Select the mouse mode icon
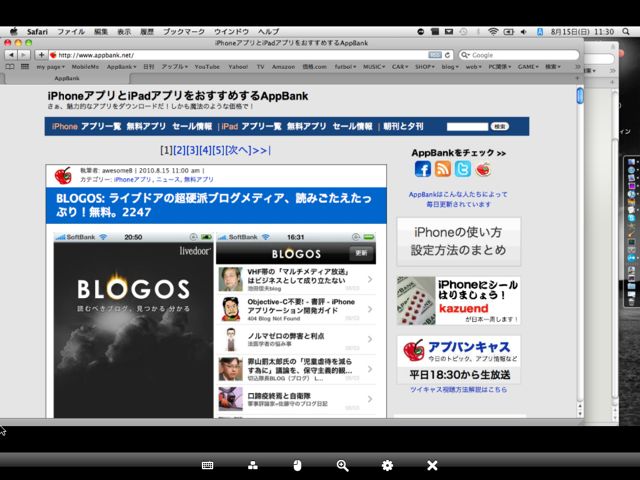Viewport: 640px width, 480px height. point(298,465)
